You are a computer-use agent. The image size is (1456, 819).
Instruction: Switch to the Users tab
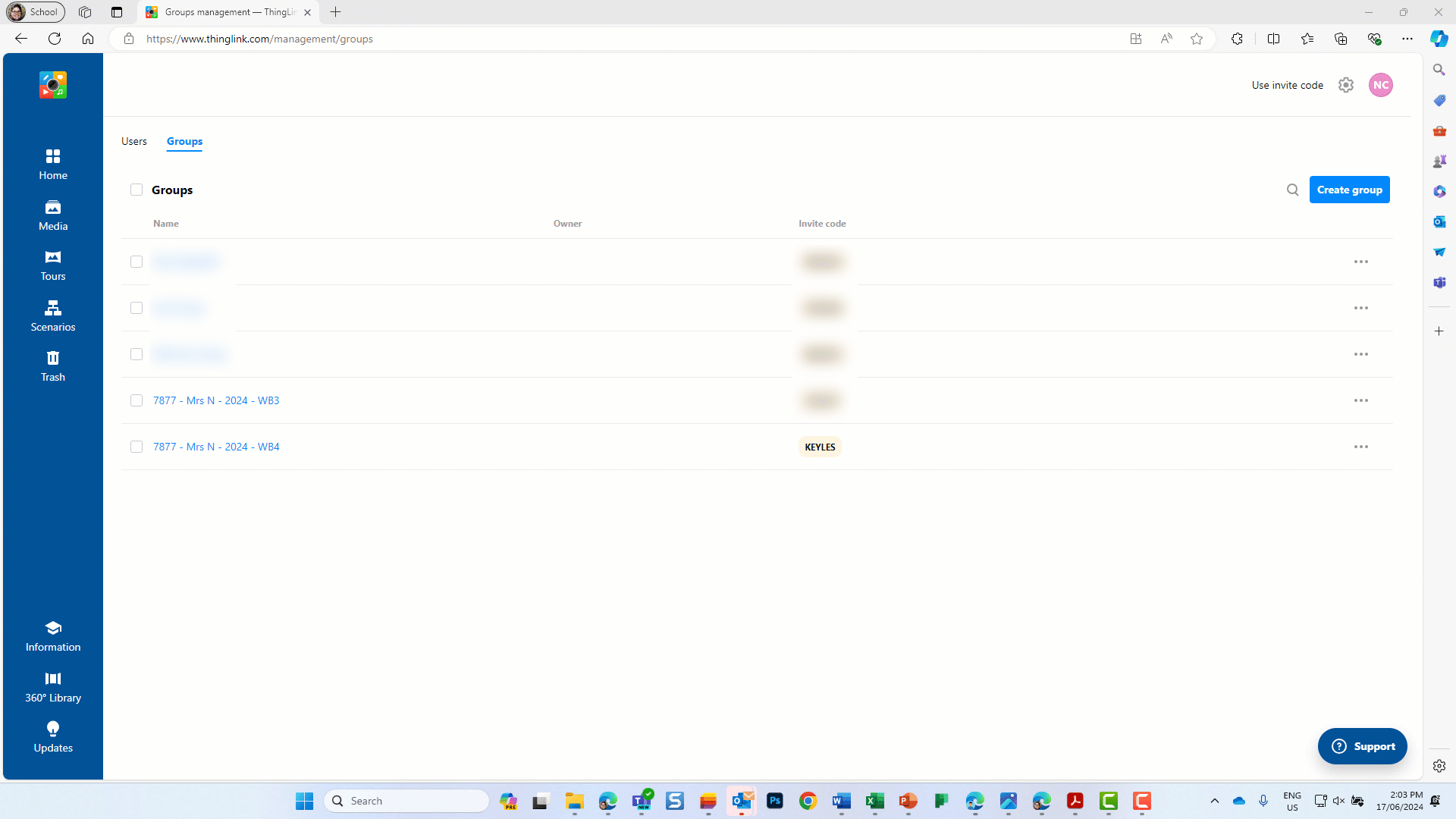point(134,141)
